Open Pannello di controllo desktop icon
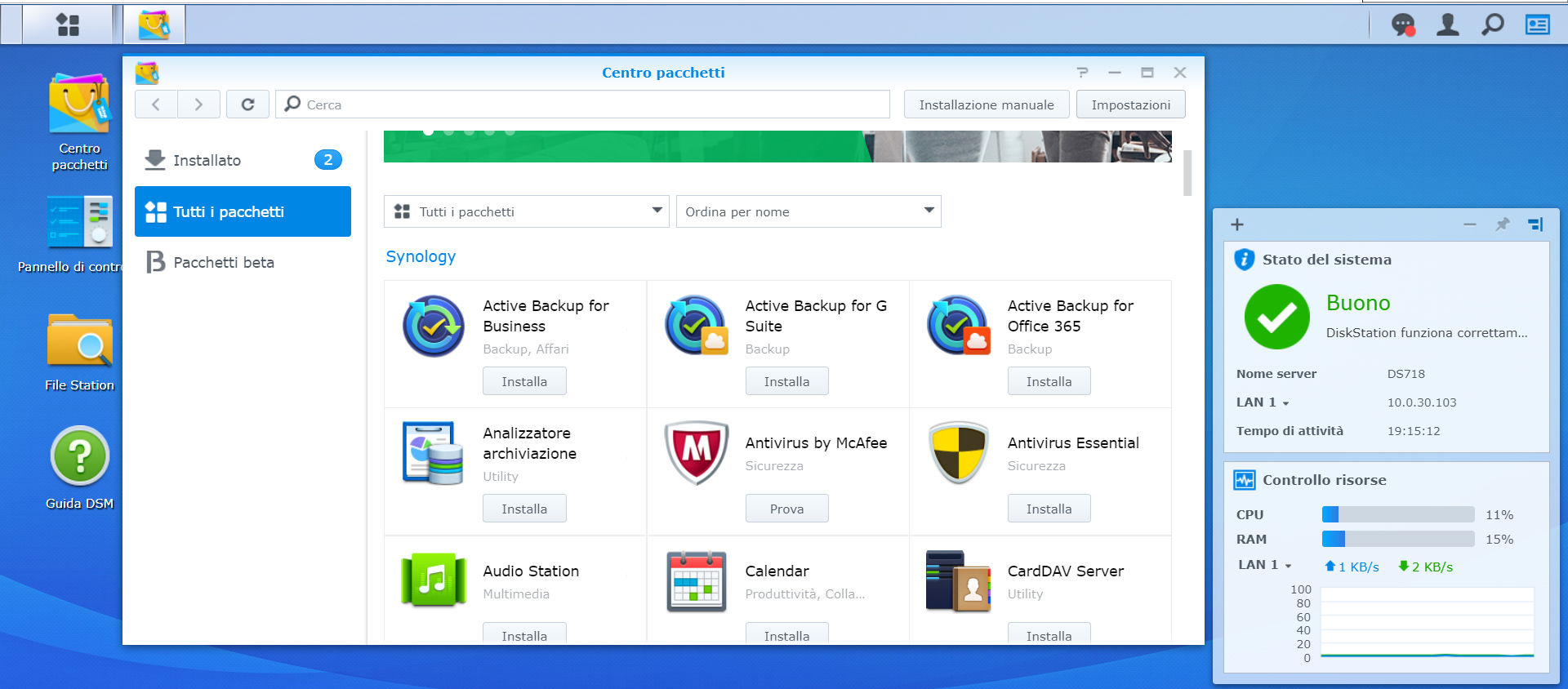The height and width of the screenshot is (689, 1568). click(x=79, y=234)
